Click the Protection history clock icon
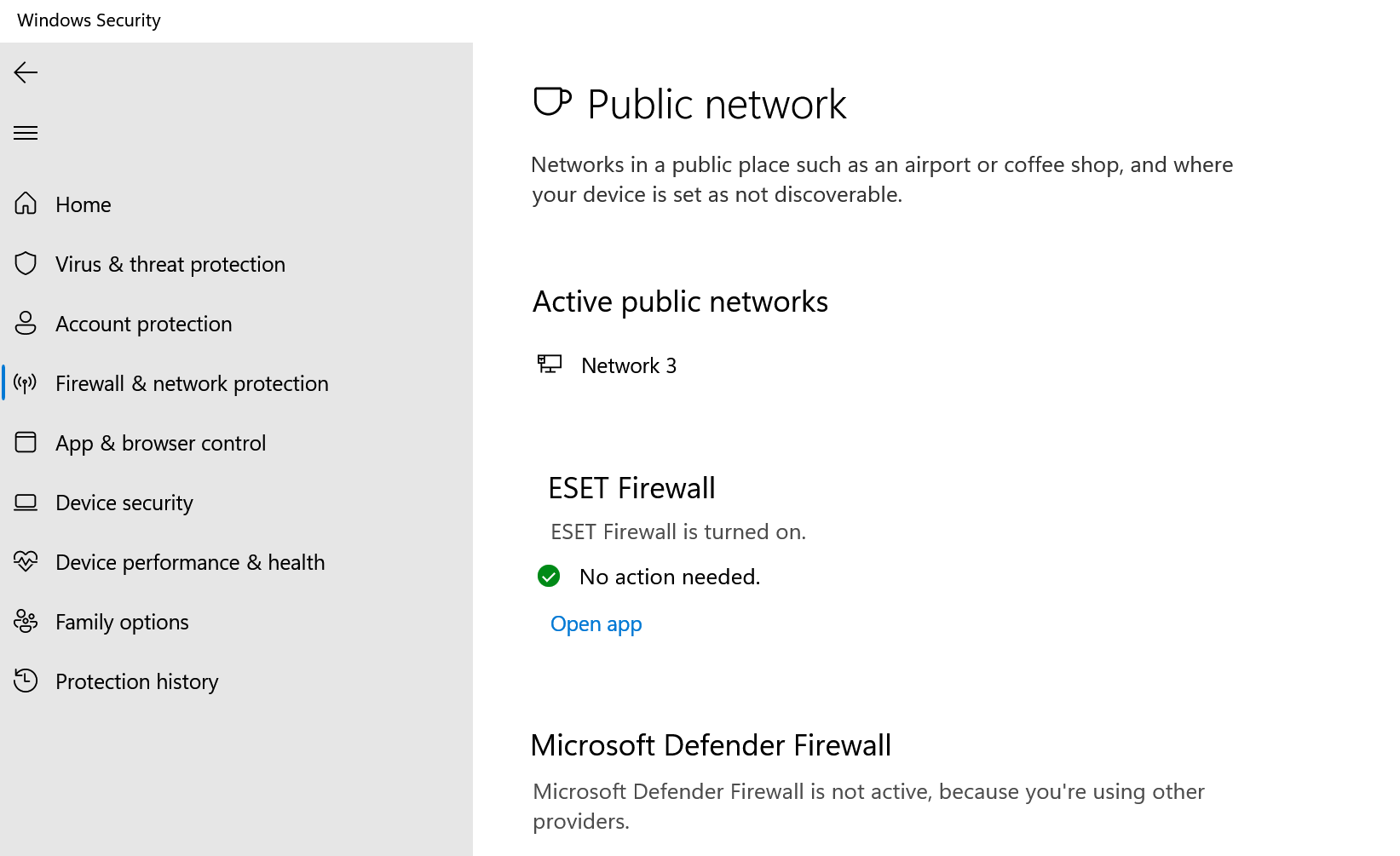Image resolution: width=1400 pixels, height=856 pixels. coord(26,681)
